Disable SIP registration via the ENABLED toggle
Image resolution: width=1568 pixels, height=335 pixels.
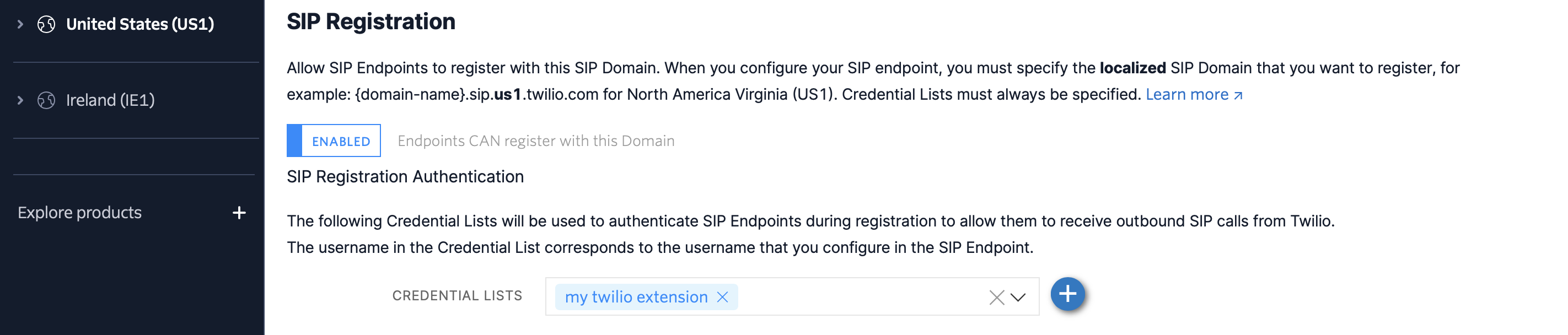coord(334,141)
